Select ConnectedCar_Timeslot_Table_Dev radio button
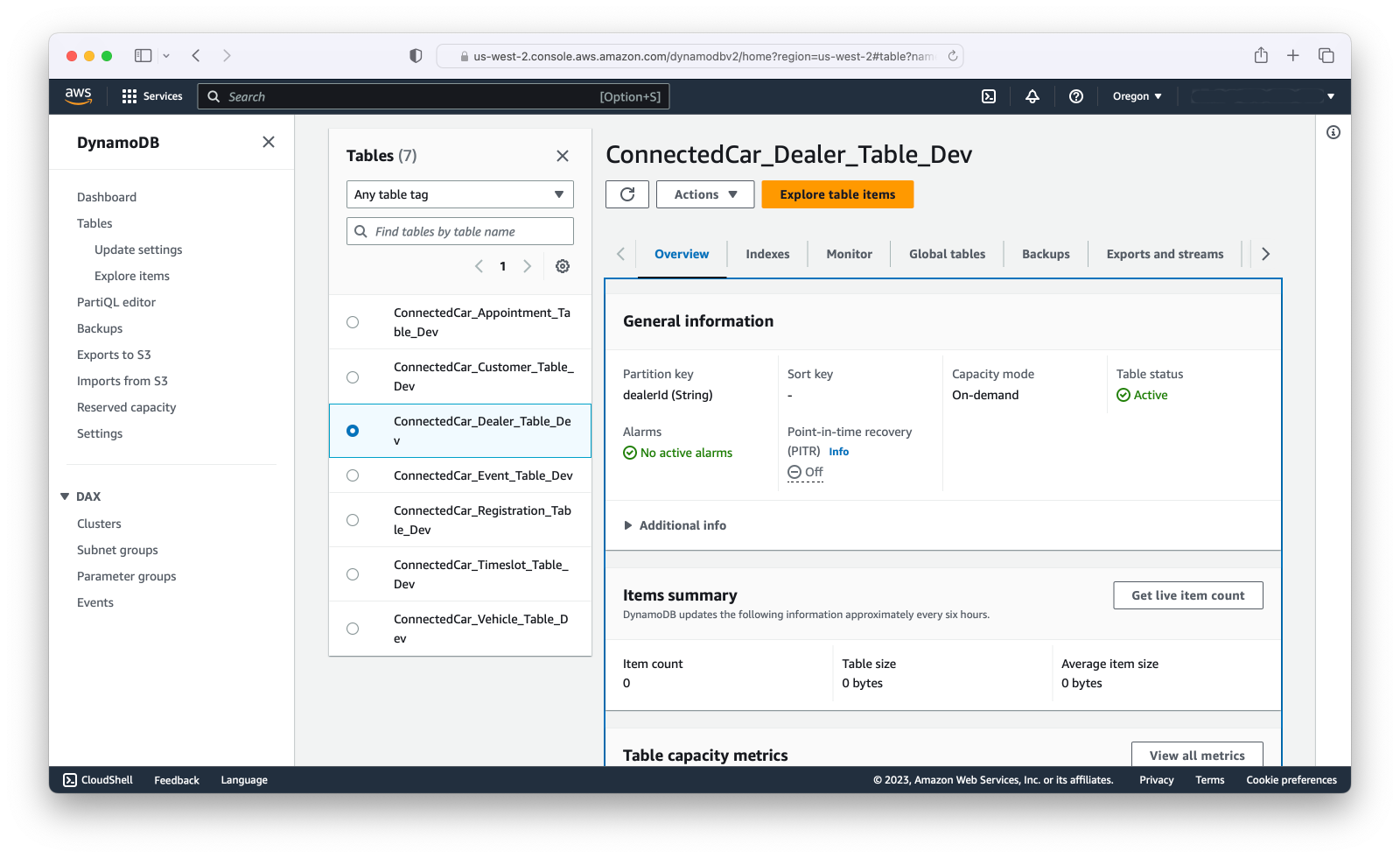Viewport: 1400px width, 858px height. point(353,574)
